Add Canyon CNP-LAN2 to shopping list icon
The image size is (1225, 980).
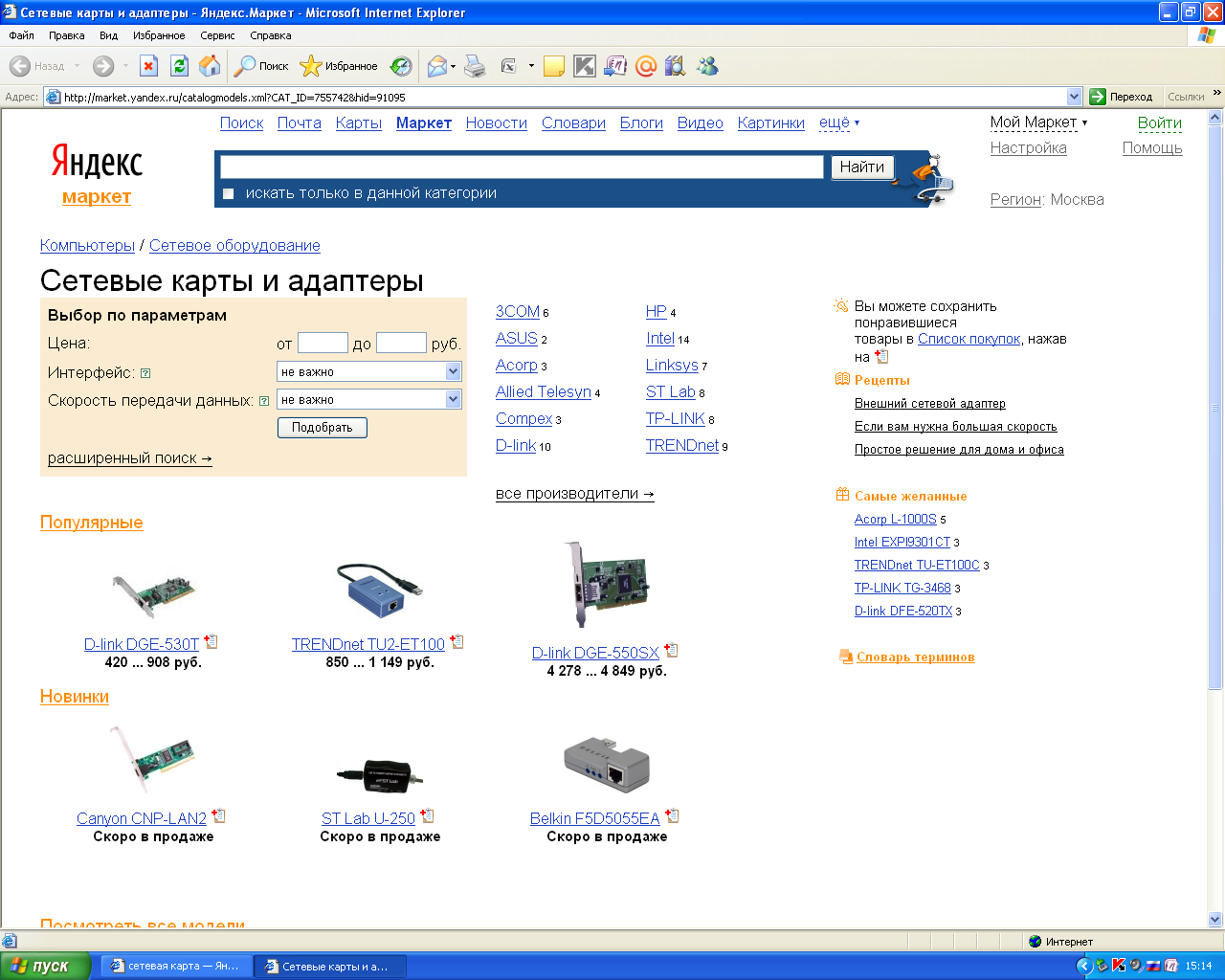point(219,816)
